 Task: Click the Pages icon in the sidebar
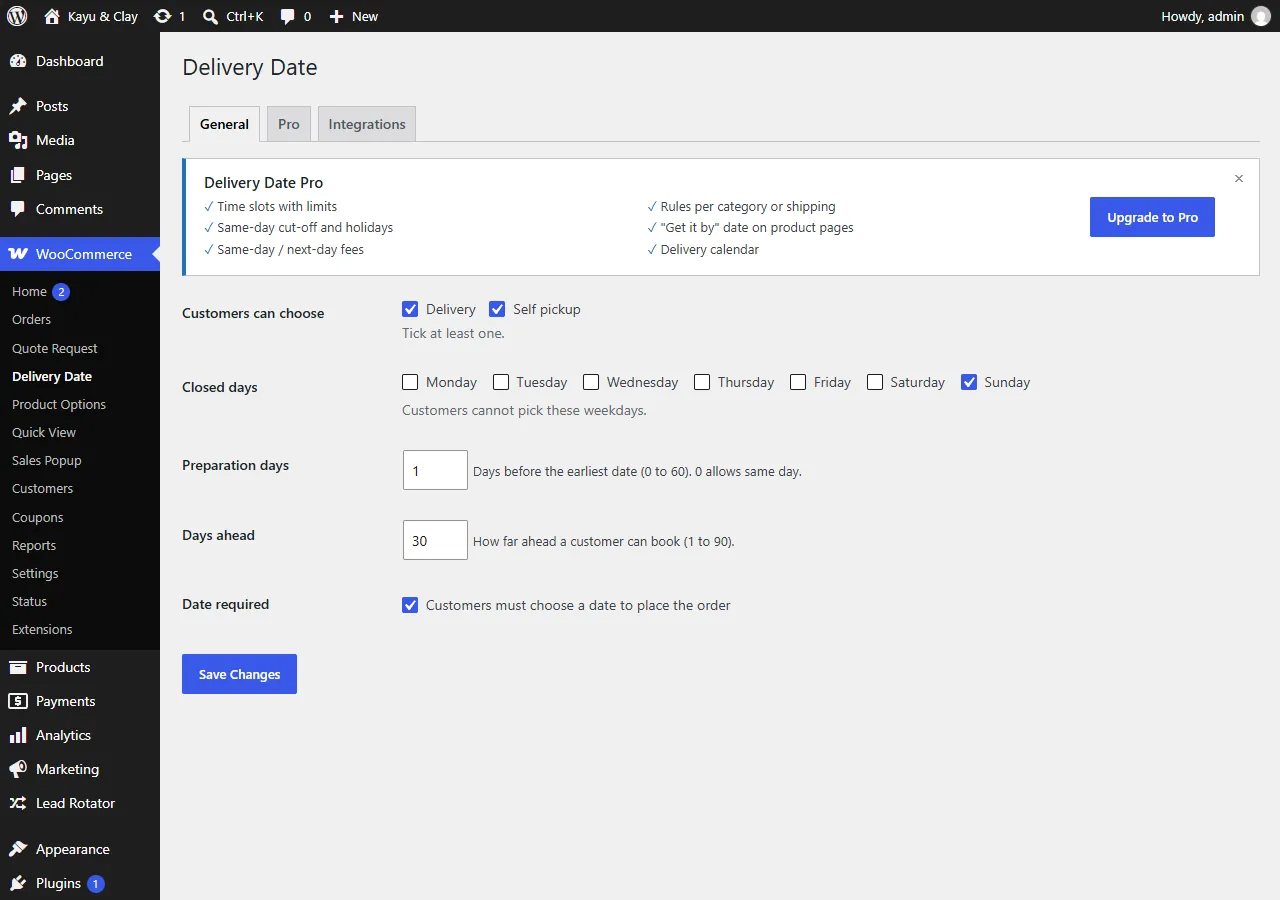18,175
